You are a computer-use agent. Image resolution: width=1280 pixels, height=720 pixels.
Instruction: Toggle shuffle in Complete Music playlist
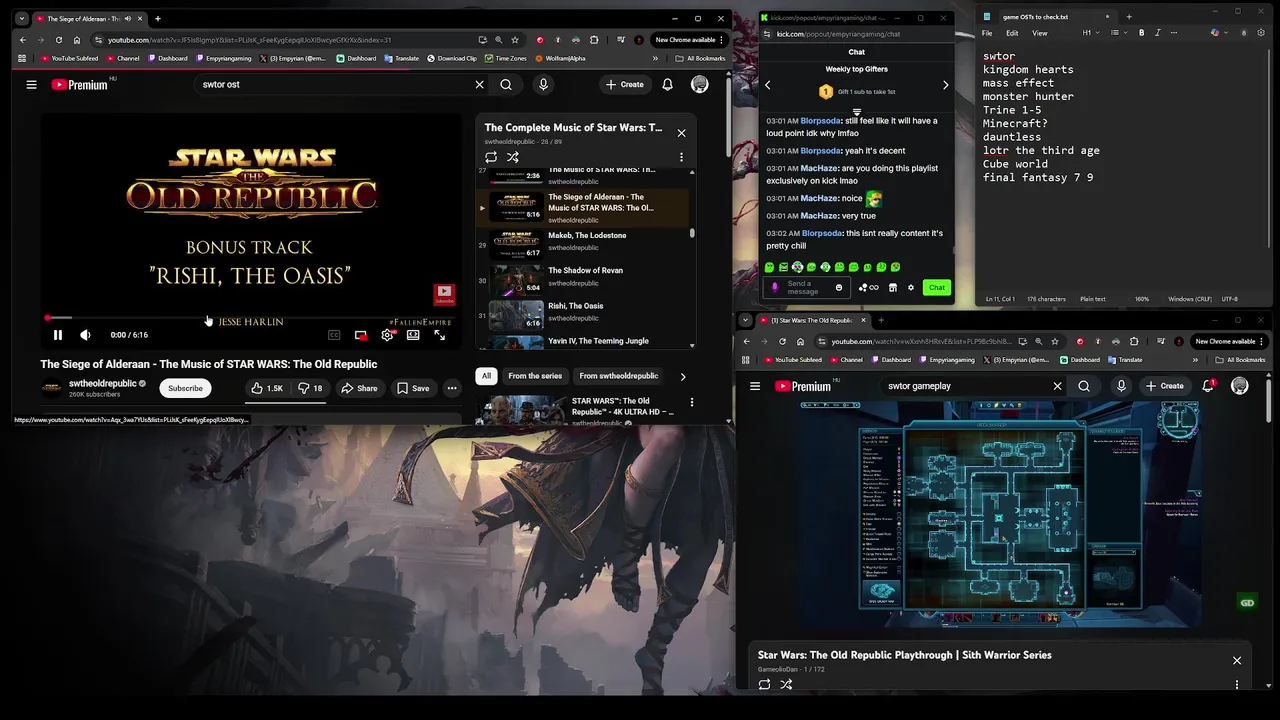pyautogui.click(x=513, y=157)
